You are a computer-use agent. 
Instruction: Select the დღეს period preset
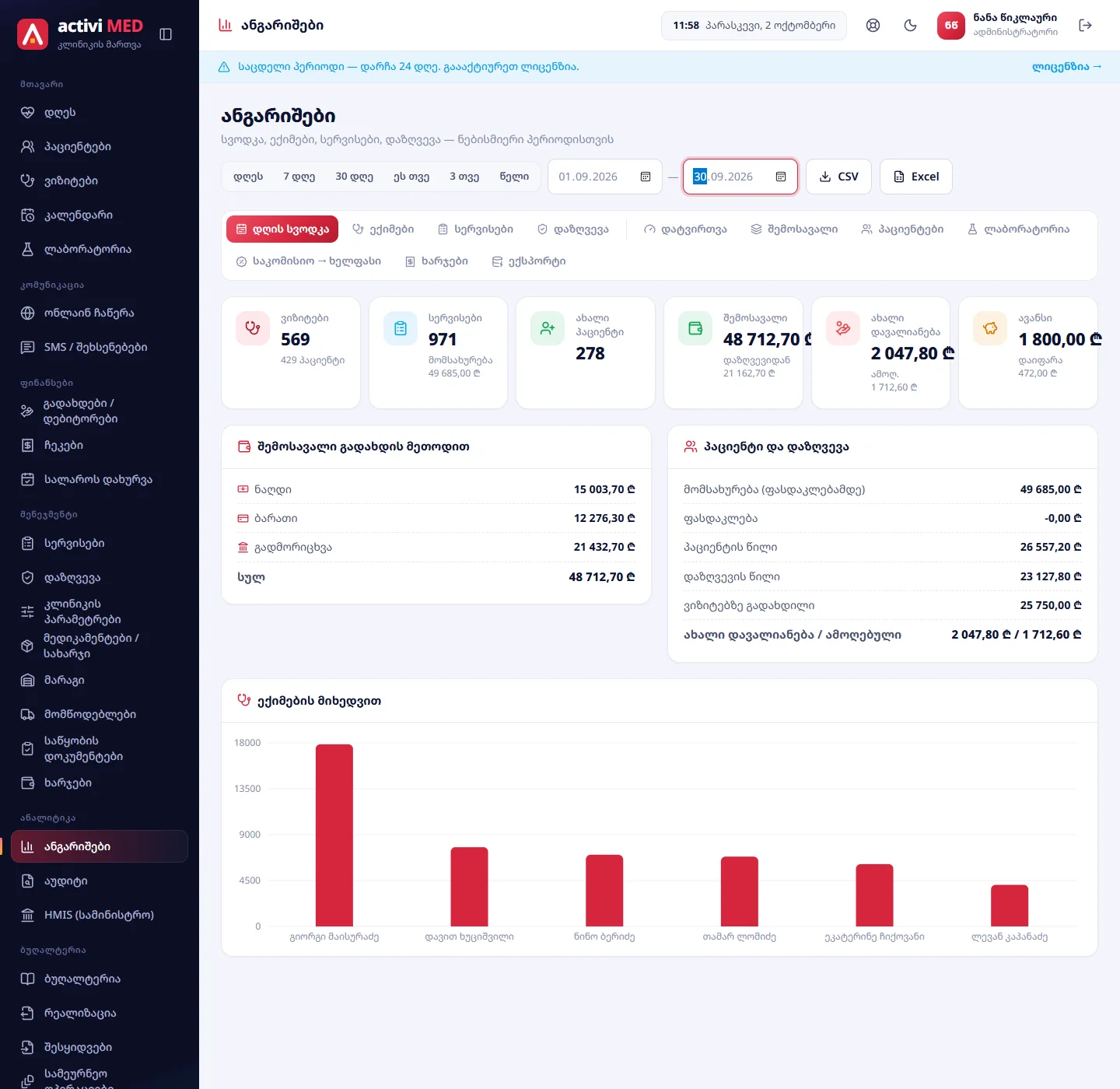coord(248,177)
